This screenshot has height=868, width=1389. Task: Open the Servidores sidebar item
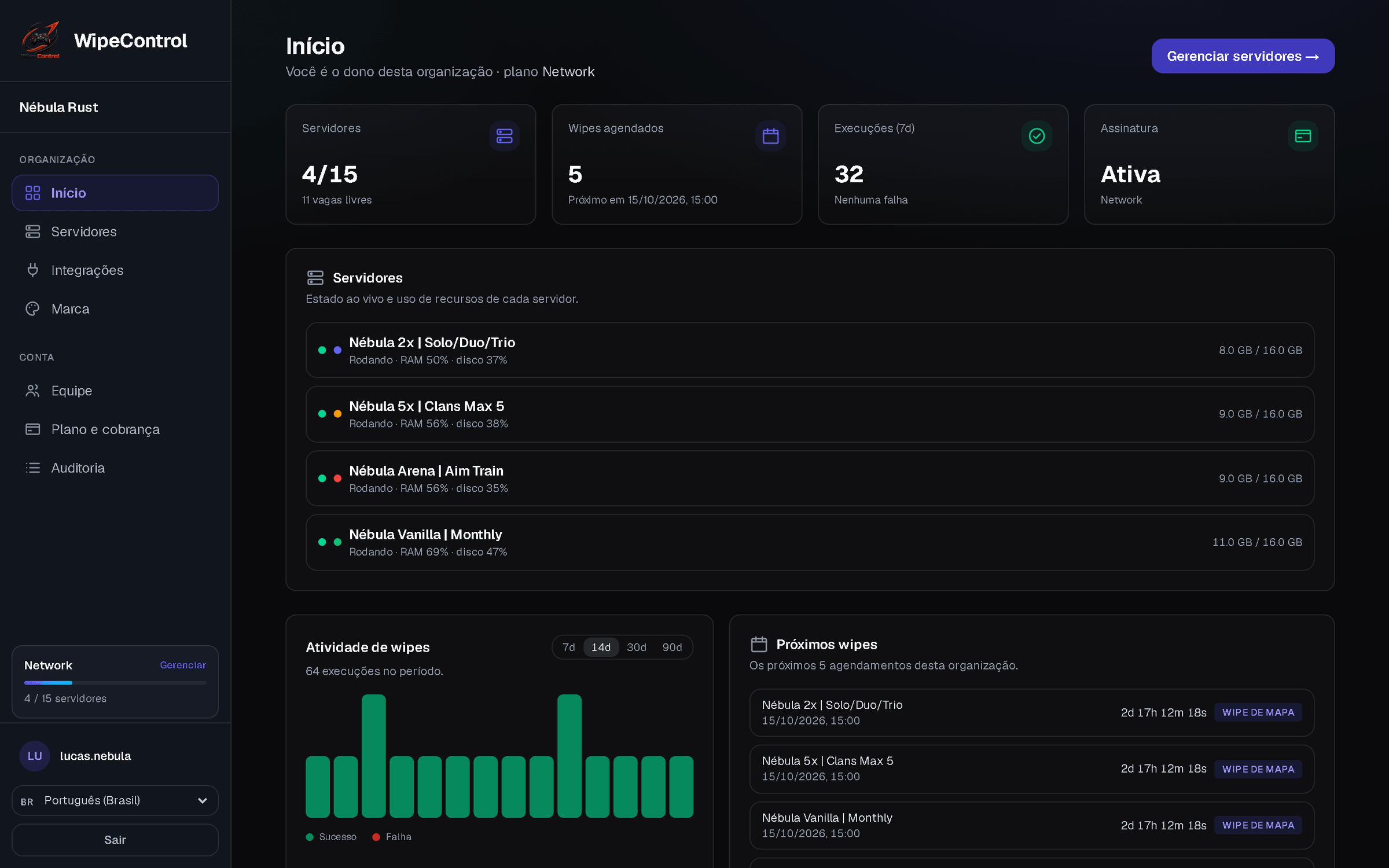pyautogui.click(x=115, y=231)
